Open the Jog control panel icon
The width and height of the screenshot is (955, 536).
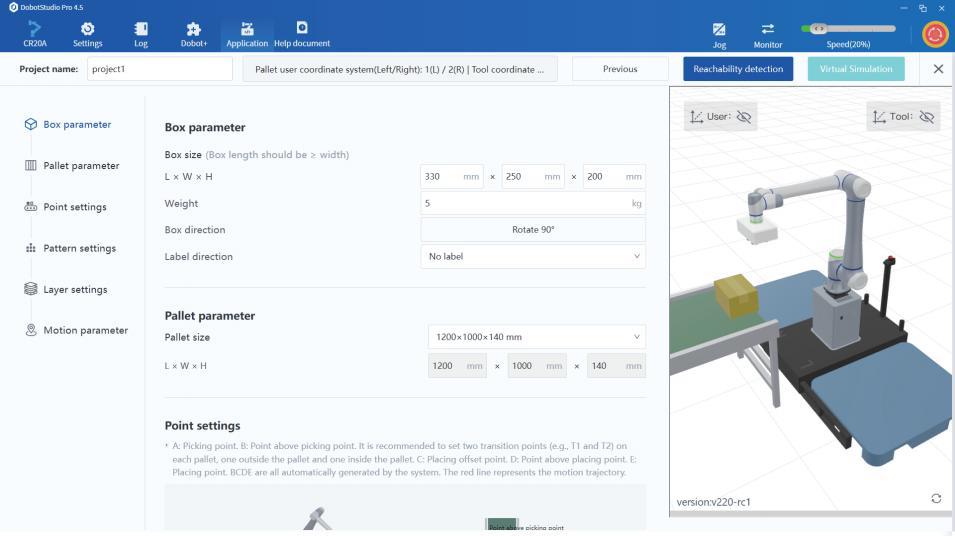pos(719,30)
